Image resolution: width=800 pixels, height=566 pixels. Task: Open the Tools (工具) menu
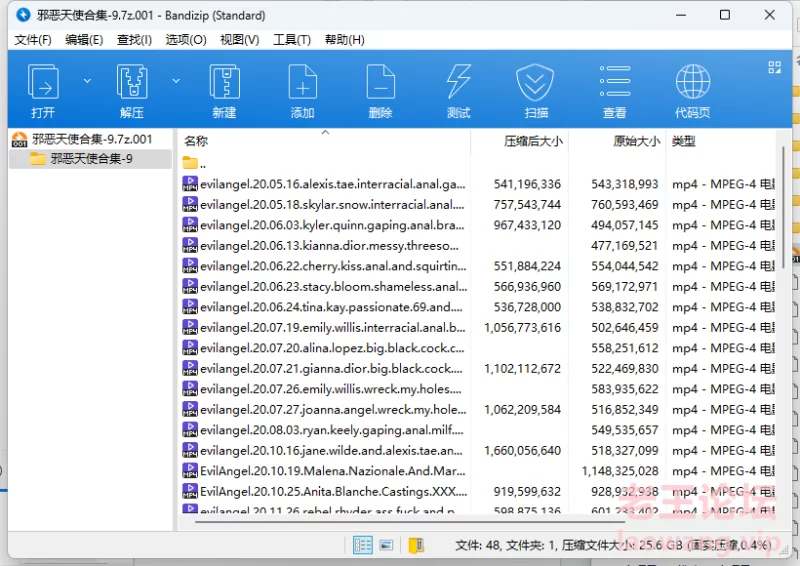[x=292, y=40]
